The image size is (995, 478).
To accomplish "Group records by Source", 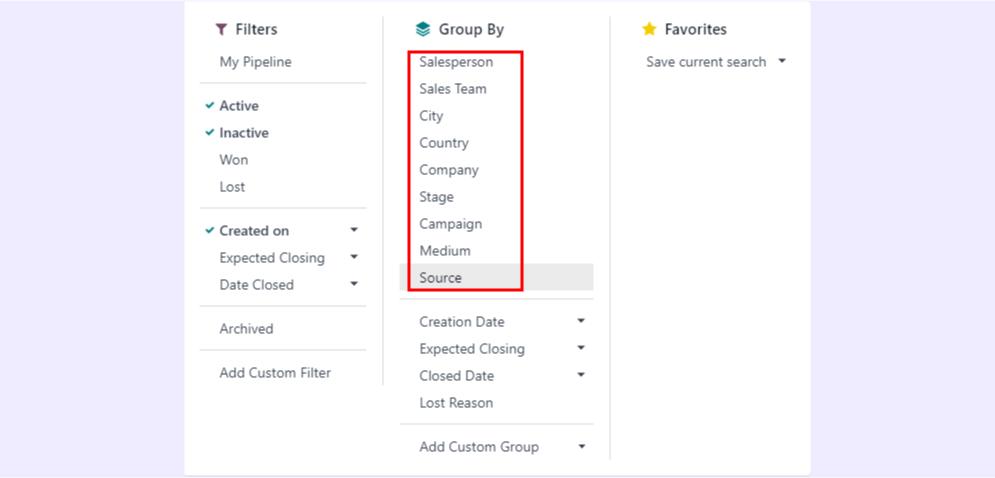I will point(440,278).
